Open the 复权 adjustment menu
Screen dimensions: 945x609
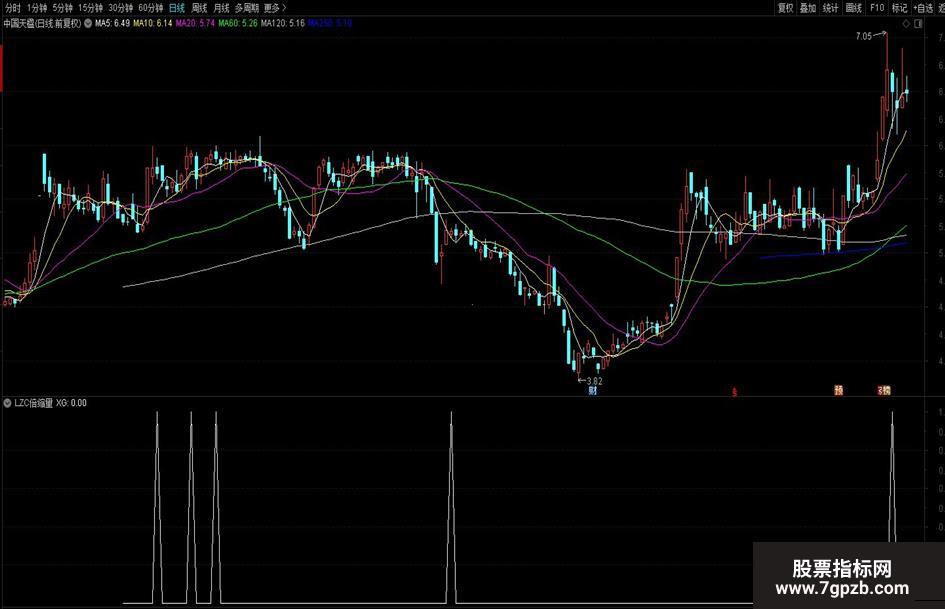point(785,8)
